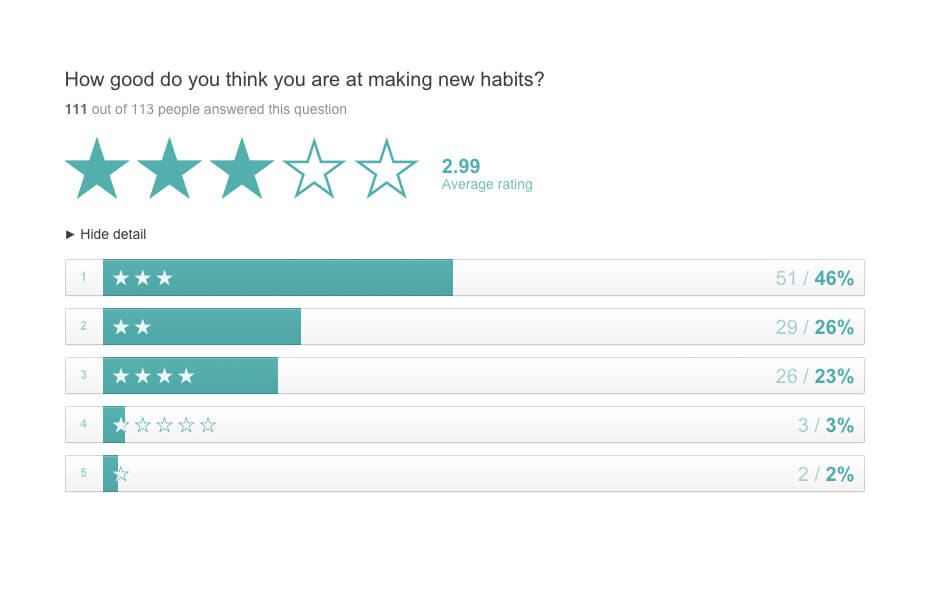
Task: Collapse results using Hide detail triangle
Action: (70, 235)
